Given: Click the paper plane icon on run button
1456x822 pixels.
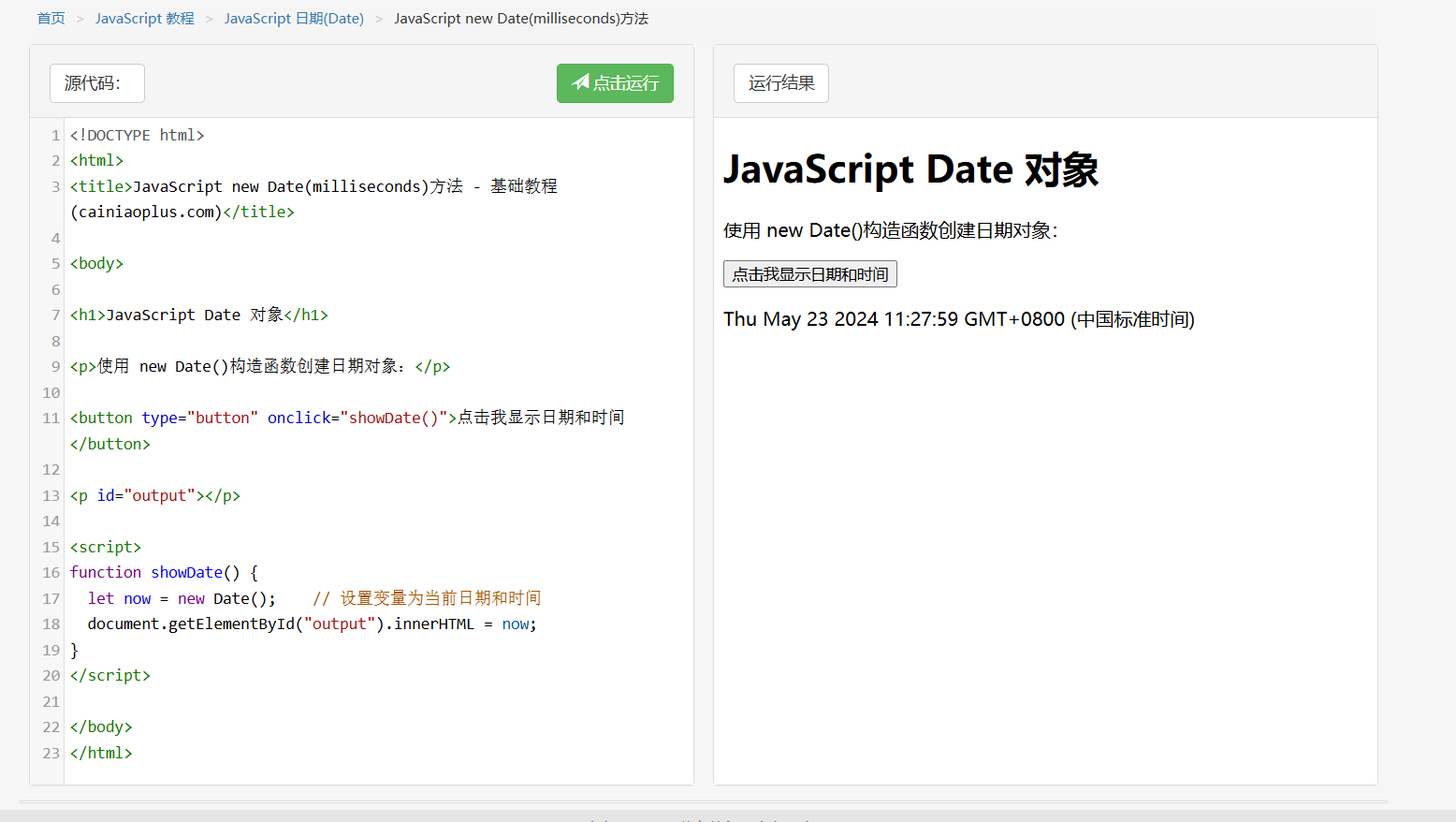Looking at the screenshot, I should point(581,82).
